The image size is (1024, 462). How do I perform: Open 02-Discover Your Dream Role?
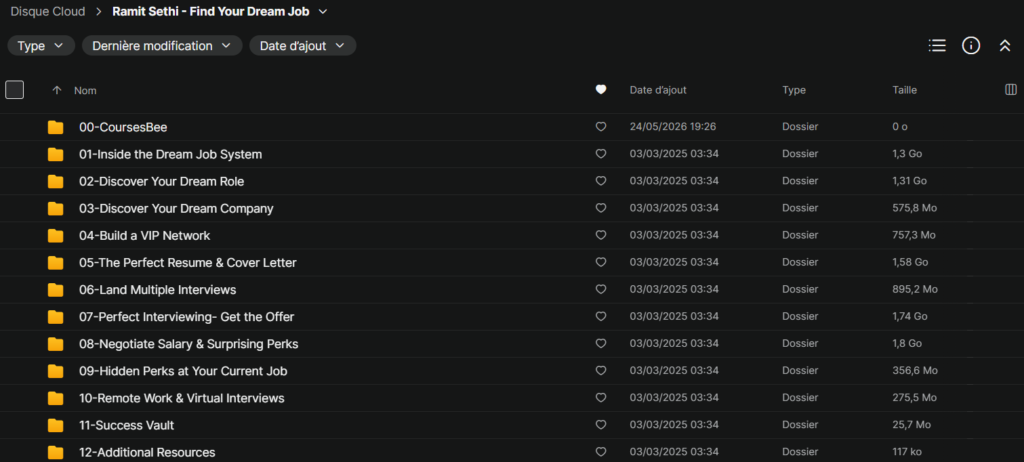pyautogui.click(x=161, y=182)
